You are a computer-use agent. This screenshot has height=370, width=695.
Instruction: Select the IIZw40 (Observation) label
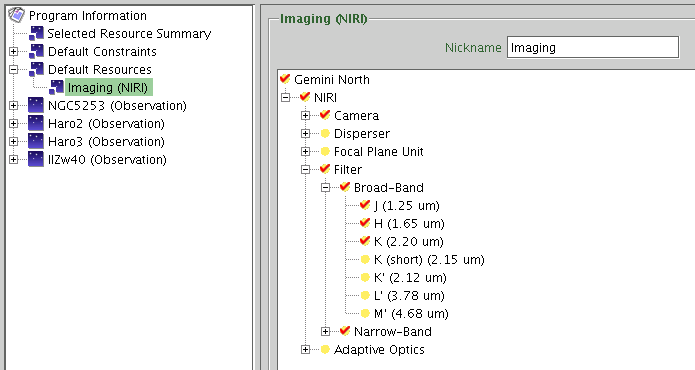[107, 160]
